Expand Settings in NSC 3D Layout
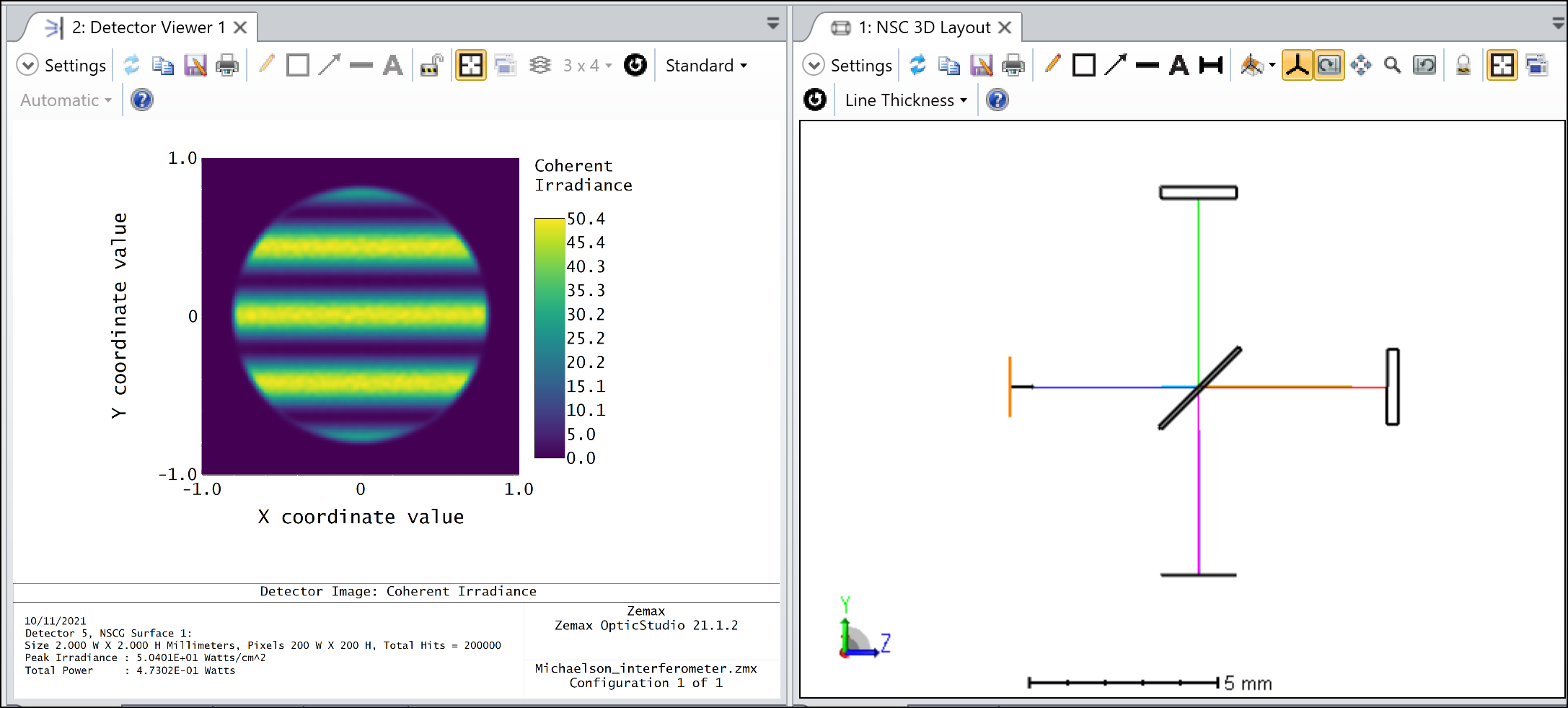This screenshot has width=1568, height=708. [847, 66]
